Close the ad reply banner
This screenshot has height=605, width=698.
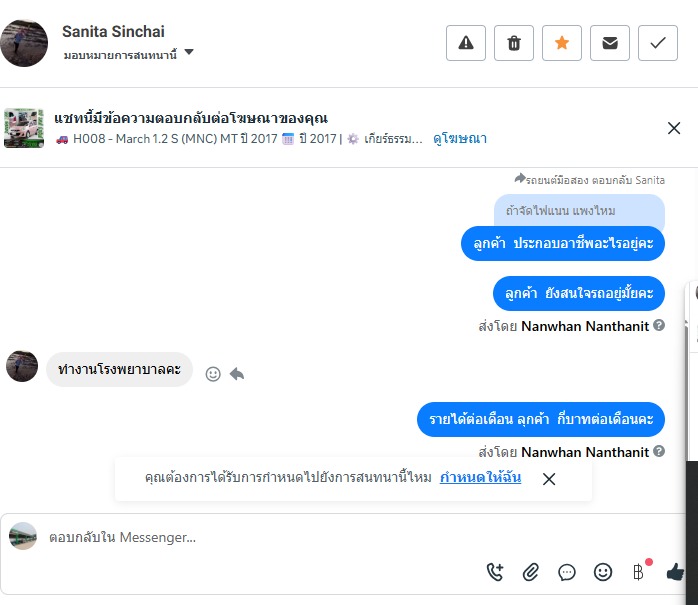point(674,128)
